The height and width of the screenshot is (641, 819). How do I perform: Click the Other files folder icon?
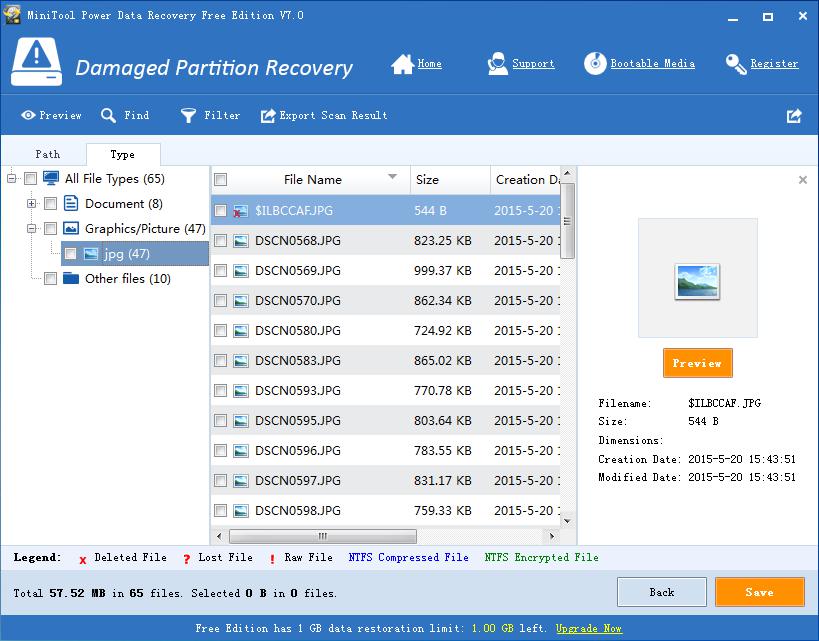coord(71,278)
